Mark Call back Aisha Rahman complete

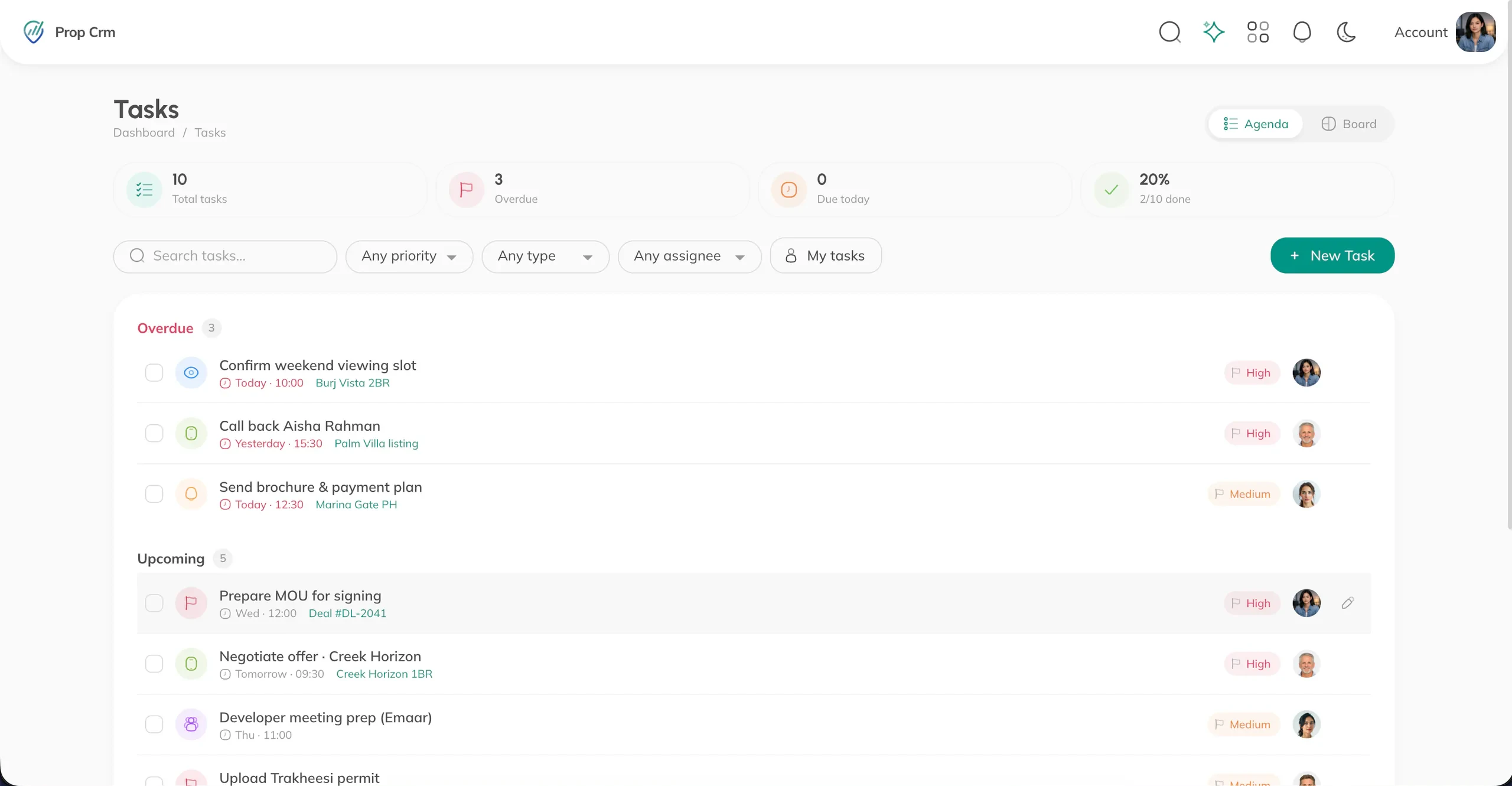click(x=154, y=433)
